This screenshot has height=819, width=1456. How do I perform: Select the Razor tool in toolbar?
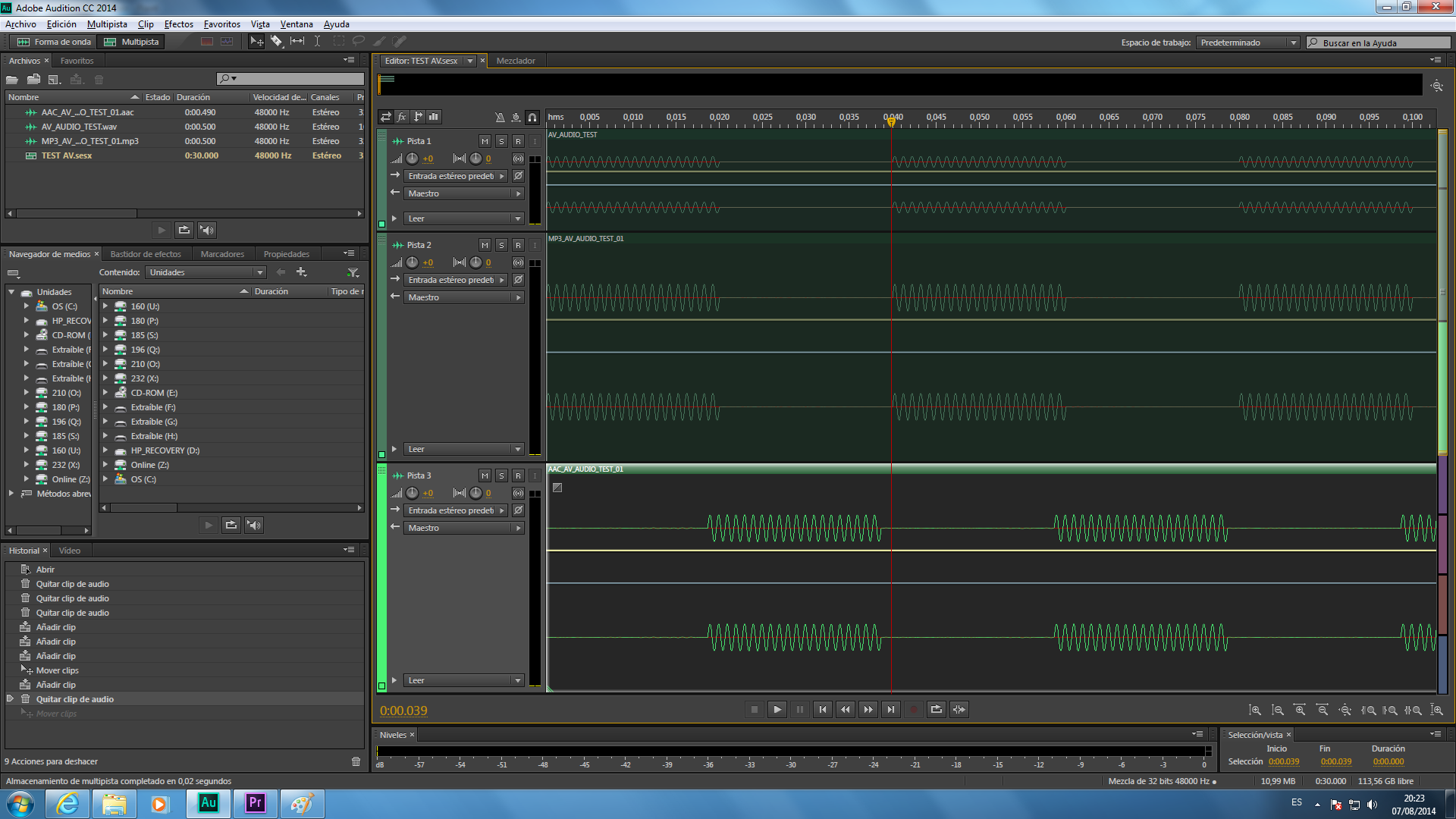[277, 42]
